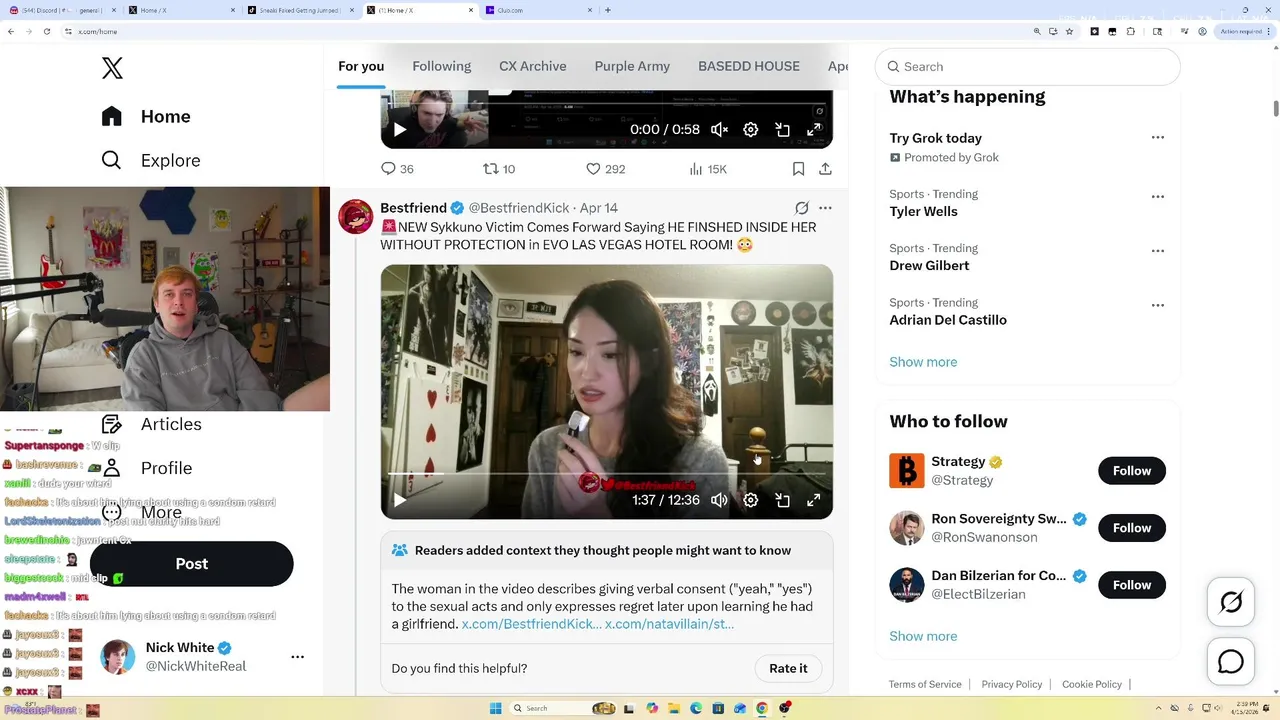Switch to the CX Archive tab

533,66
